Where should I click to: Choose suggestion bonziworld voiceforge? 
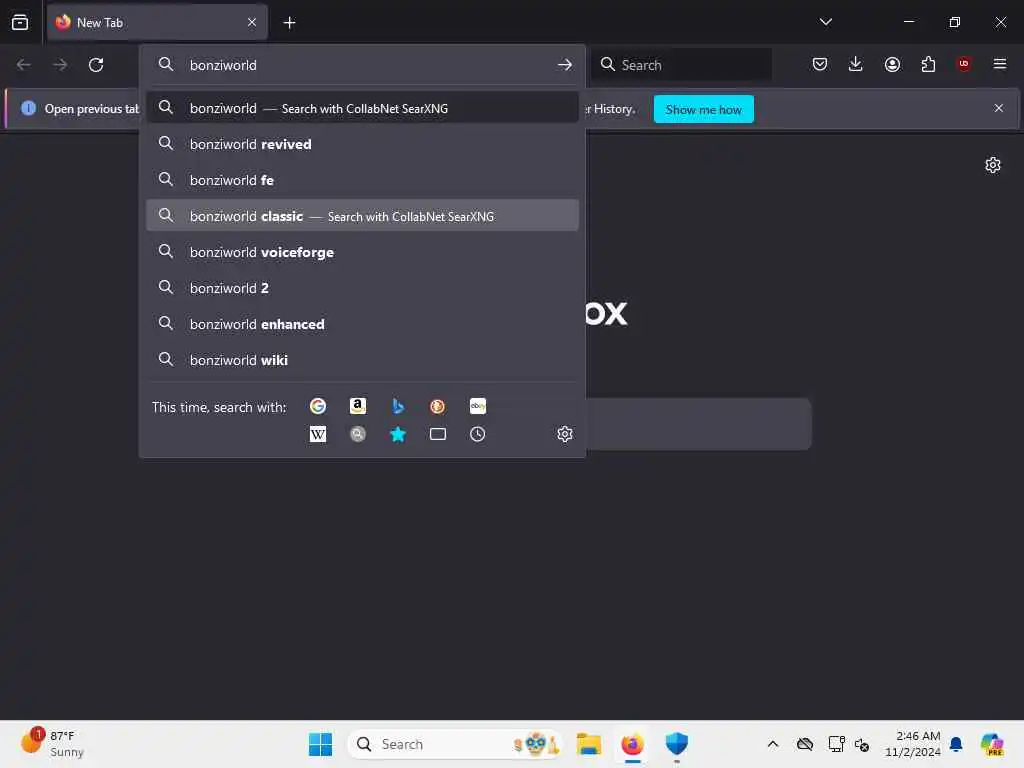coord(362,252)
